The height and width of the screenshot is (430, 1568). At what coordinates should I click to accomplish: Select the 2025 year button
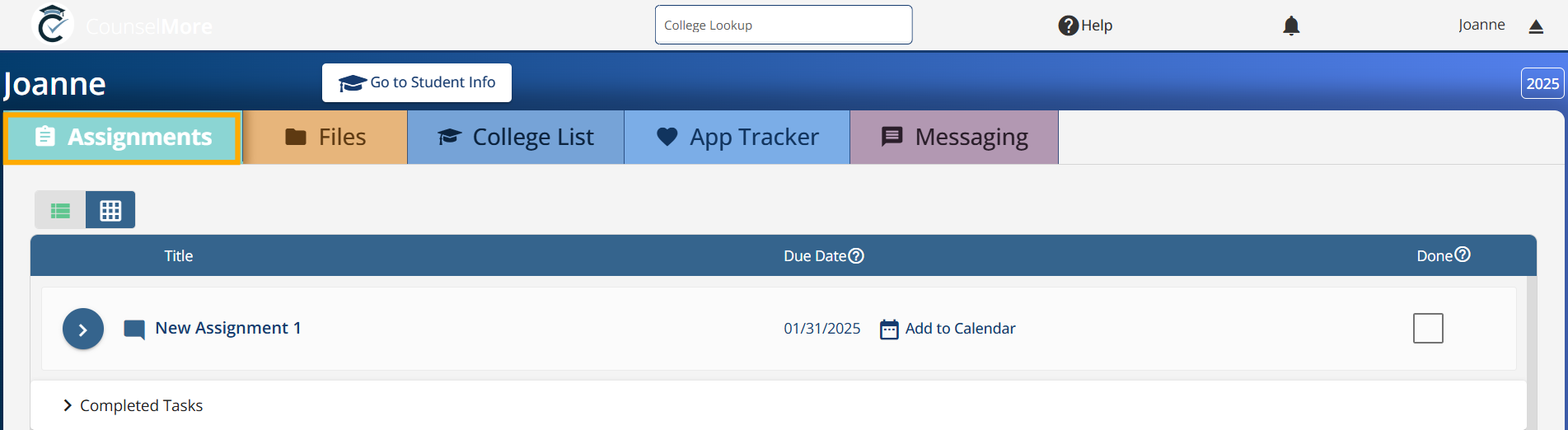click(1542, 83)
